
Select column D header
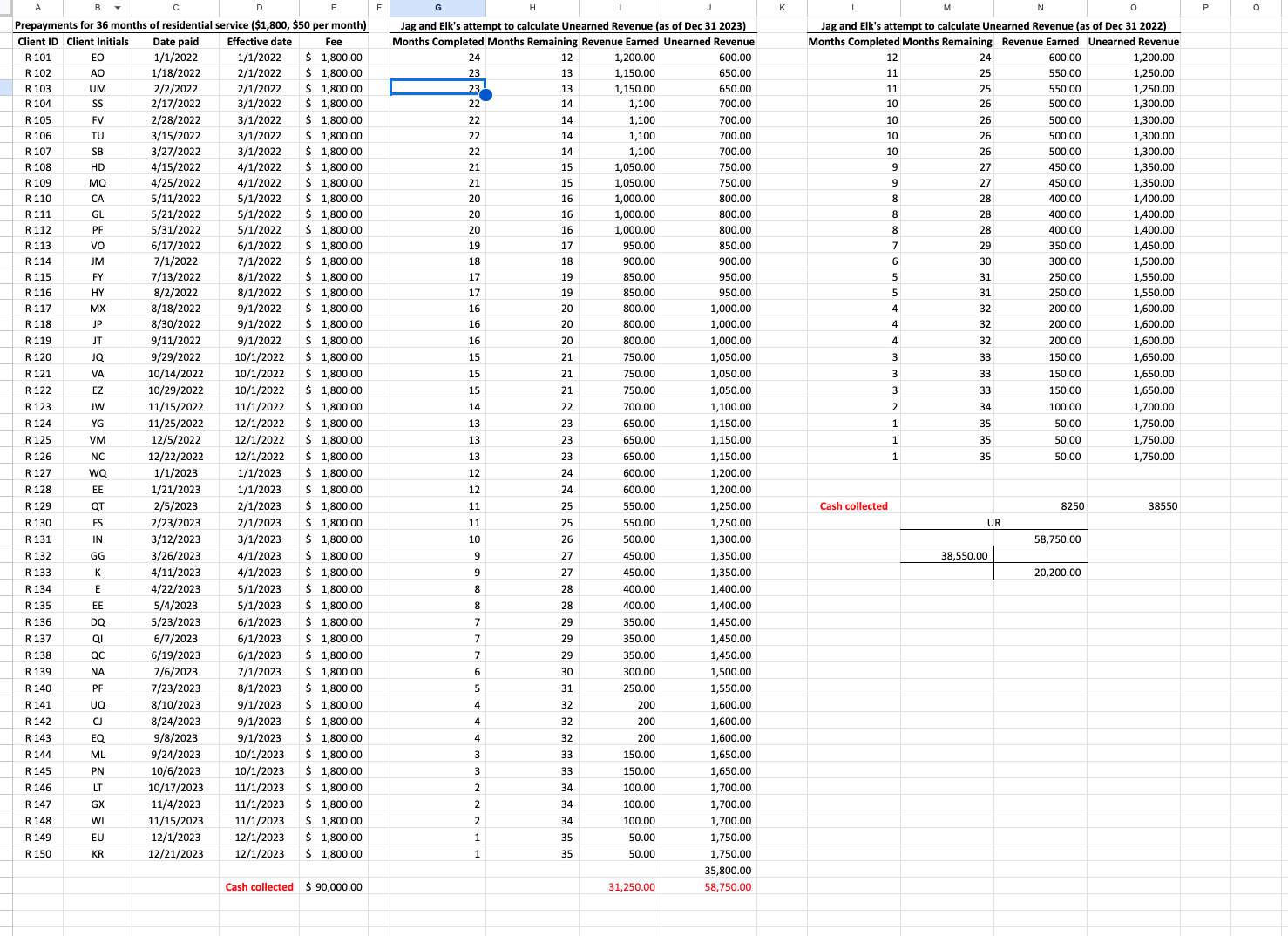pos(259,8)
